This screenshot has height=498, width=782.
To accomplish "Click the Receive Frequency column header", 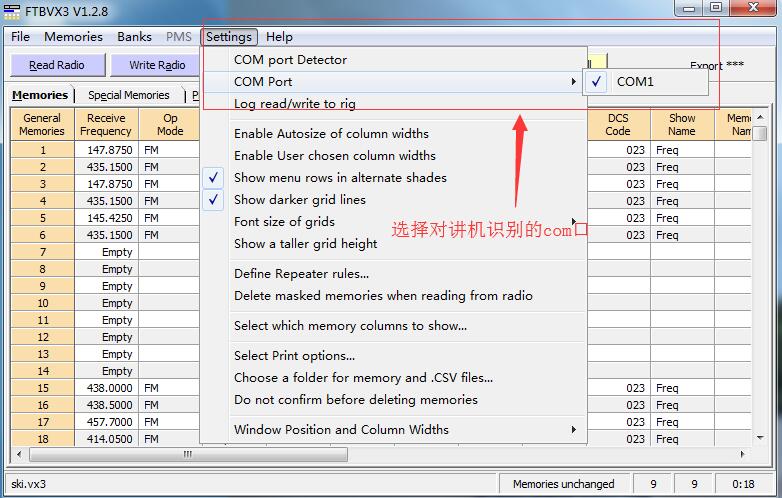I will point(106,125).
